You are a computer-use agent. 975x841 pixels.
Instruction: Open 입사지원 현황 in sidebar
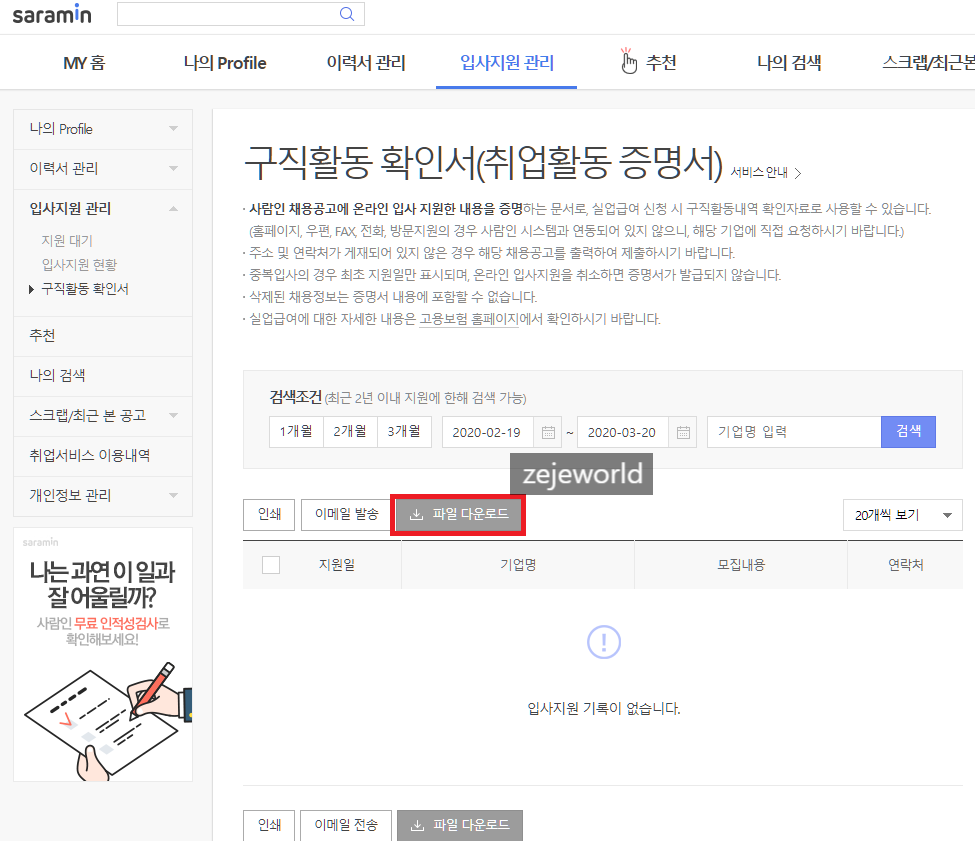coord(79,265)
